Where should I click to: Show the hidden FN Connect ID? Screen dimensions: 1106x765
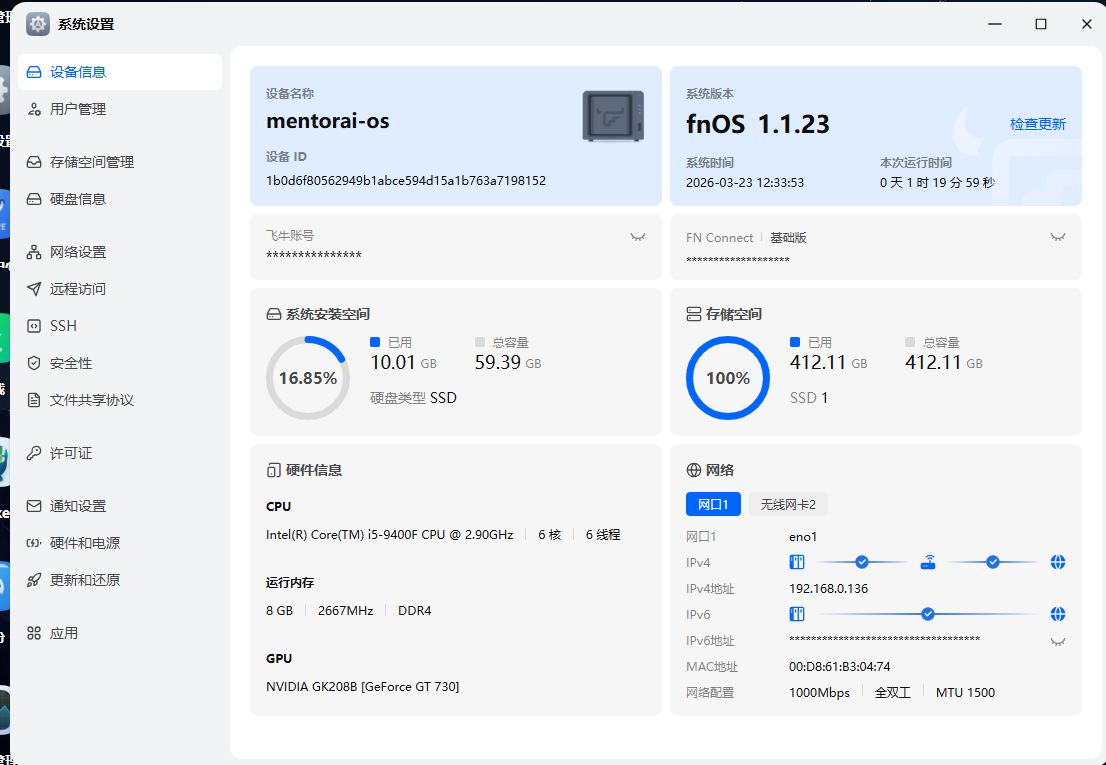[1057, 237]
